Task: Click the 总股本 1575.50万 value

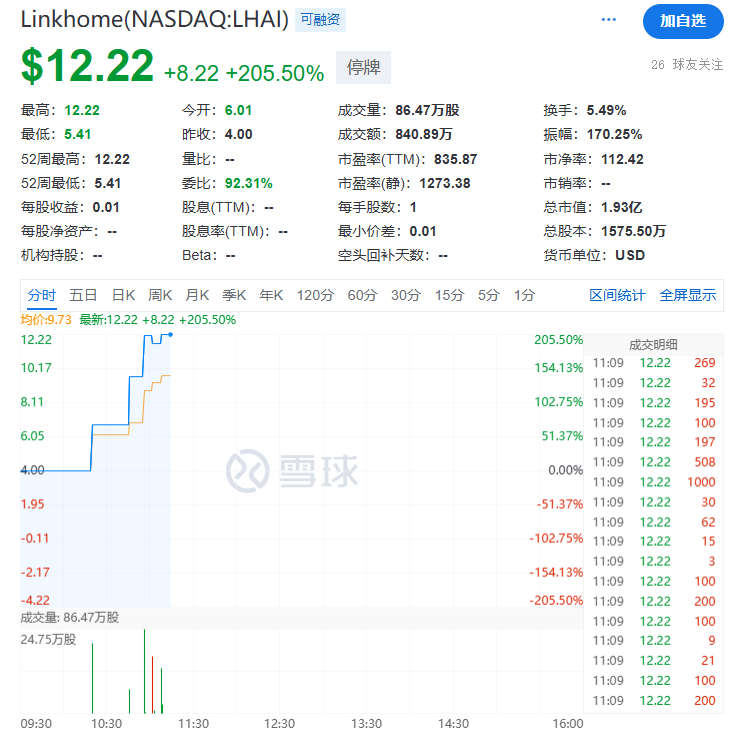Action: [633, 231]
